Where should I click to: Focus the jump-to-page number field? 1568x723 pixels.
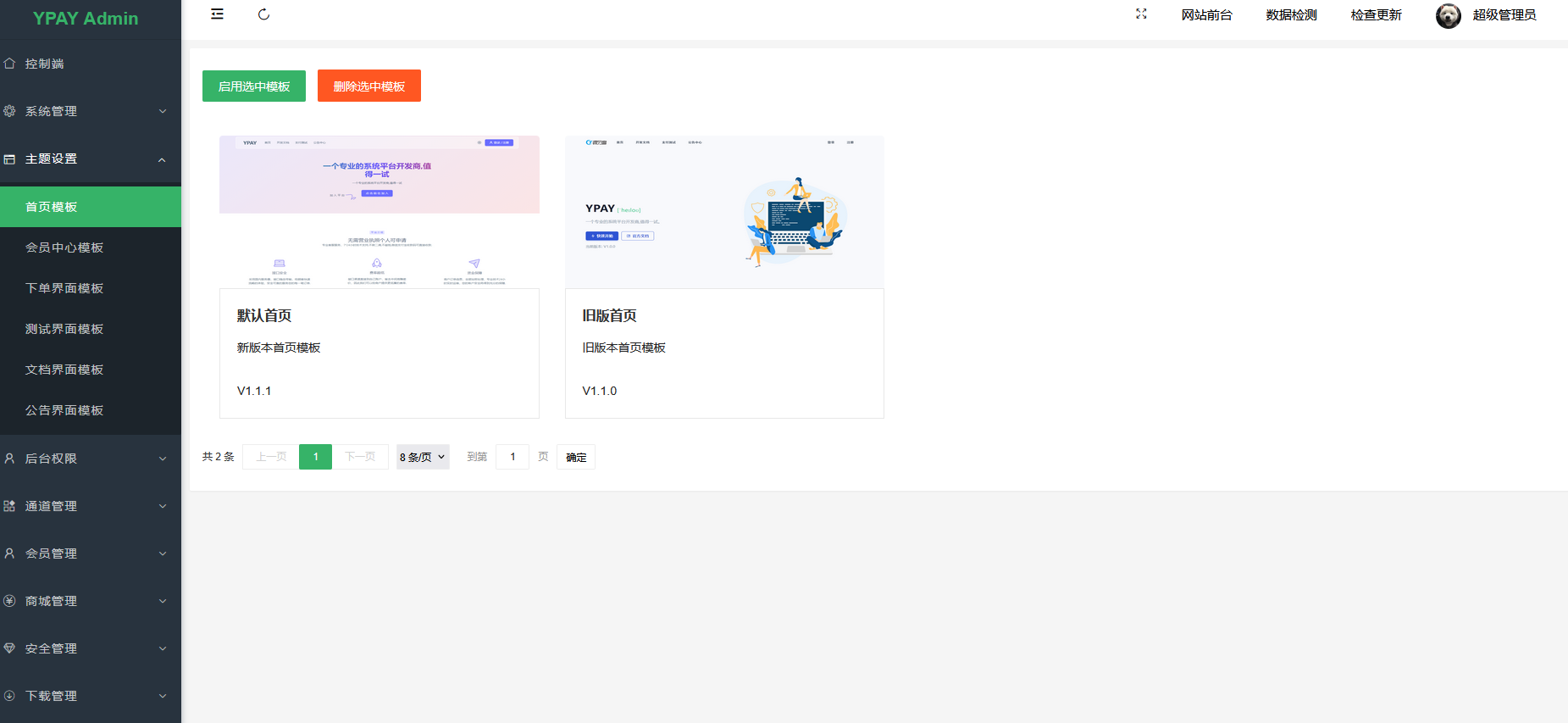coord(513,457)
